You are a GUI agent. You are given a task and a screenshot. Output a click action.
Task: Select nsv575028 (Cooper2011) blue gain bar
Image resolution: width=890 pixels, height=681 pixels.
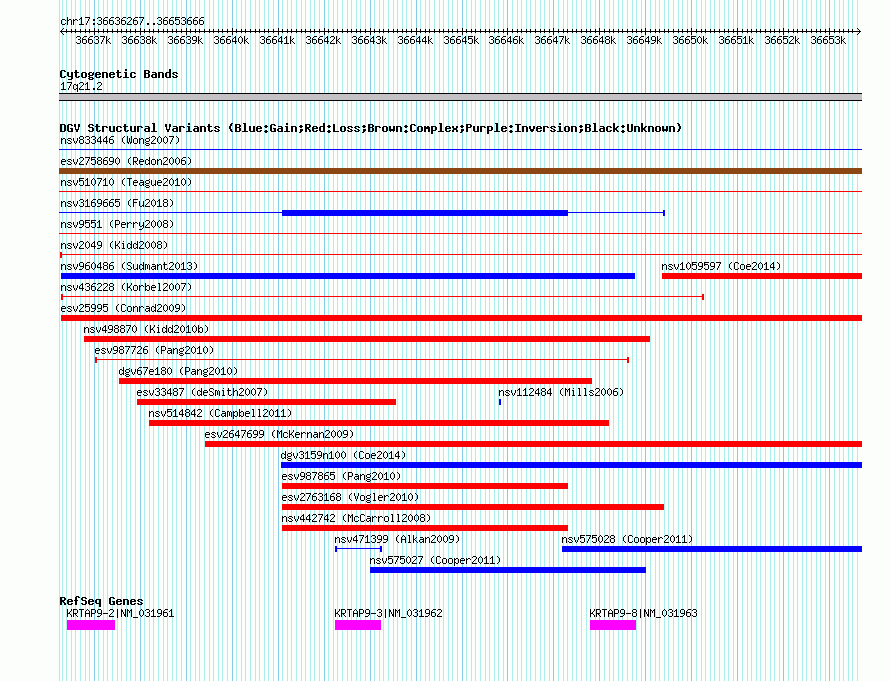pos(712,549)
